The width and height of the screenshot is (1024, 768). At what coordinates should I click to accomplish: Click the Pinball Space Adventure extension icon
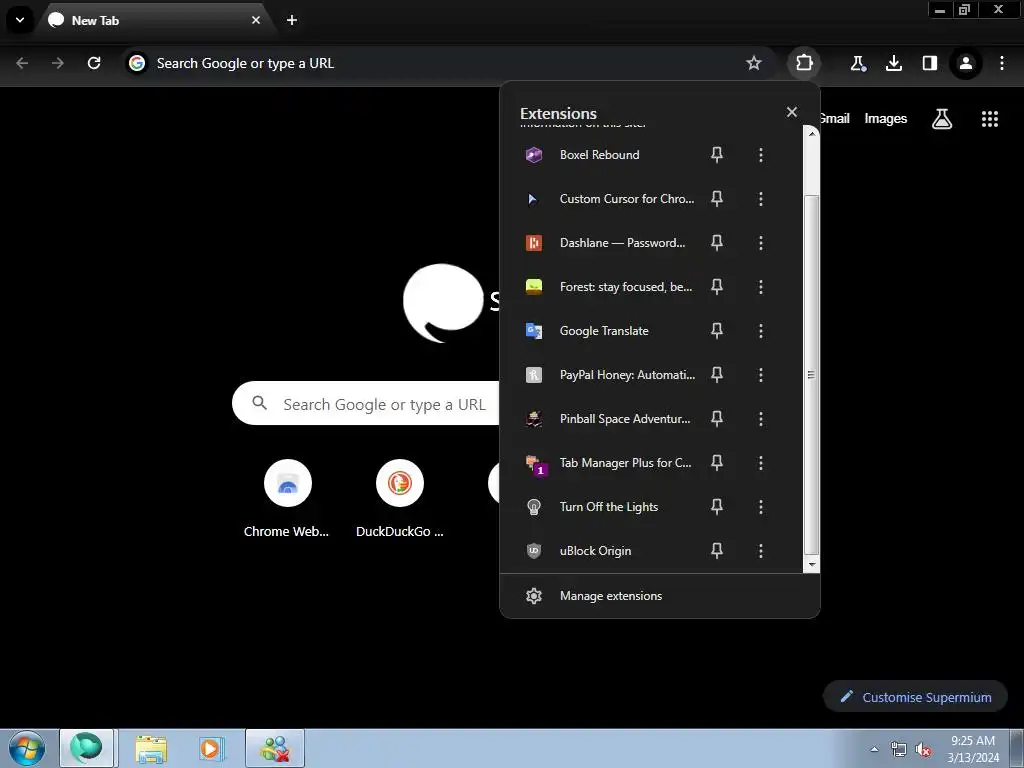pyautogui.click(x=534, y=419)
